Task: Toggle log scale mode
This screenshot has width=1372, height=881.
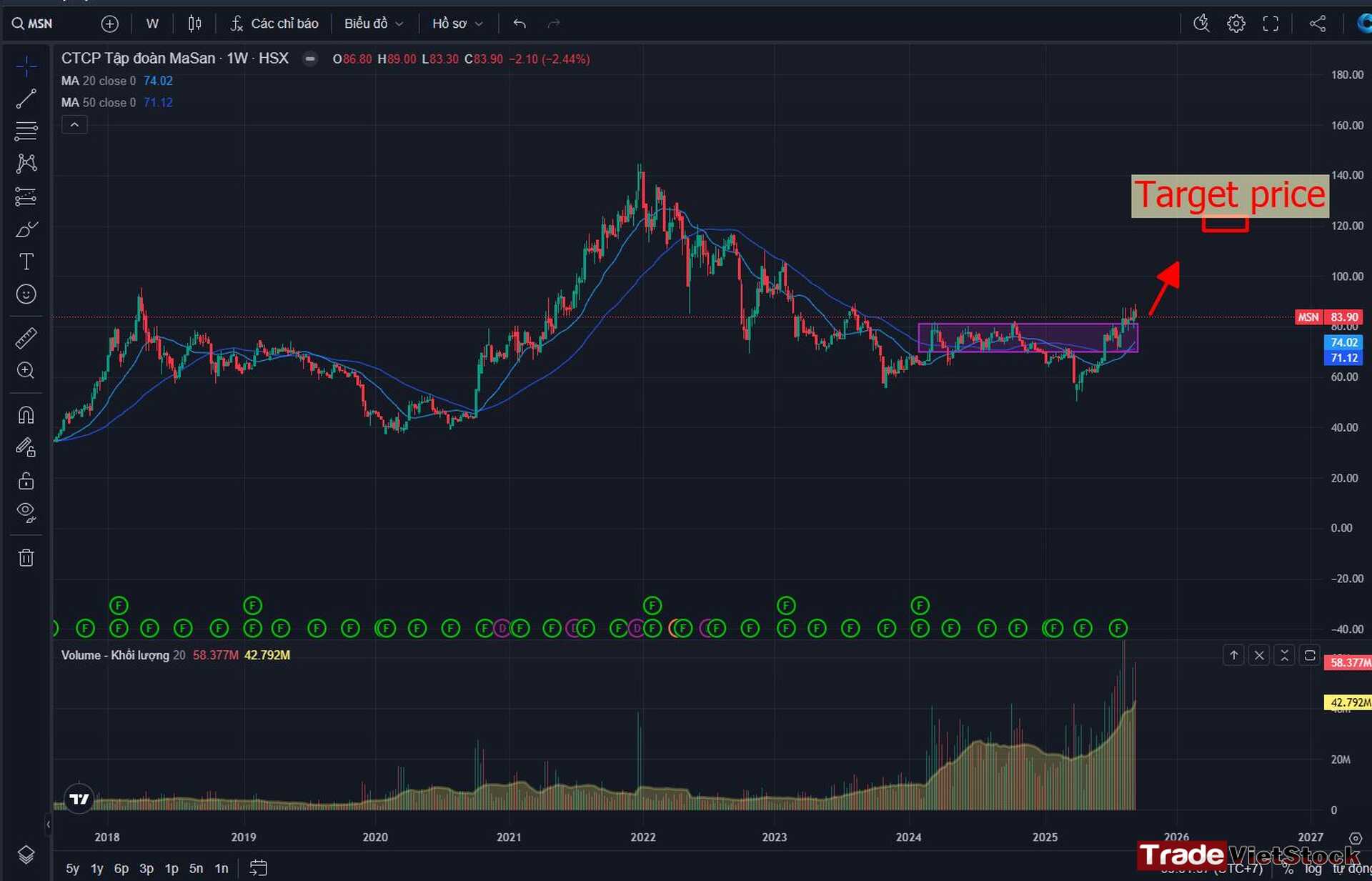Action: coord(1313,870)
